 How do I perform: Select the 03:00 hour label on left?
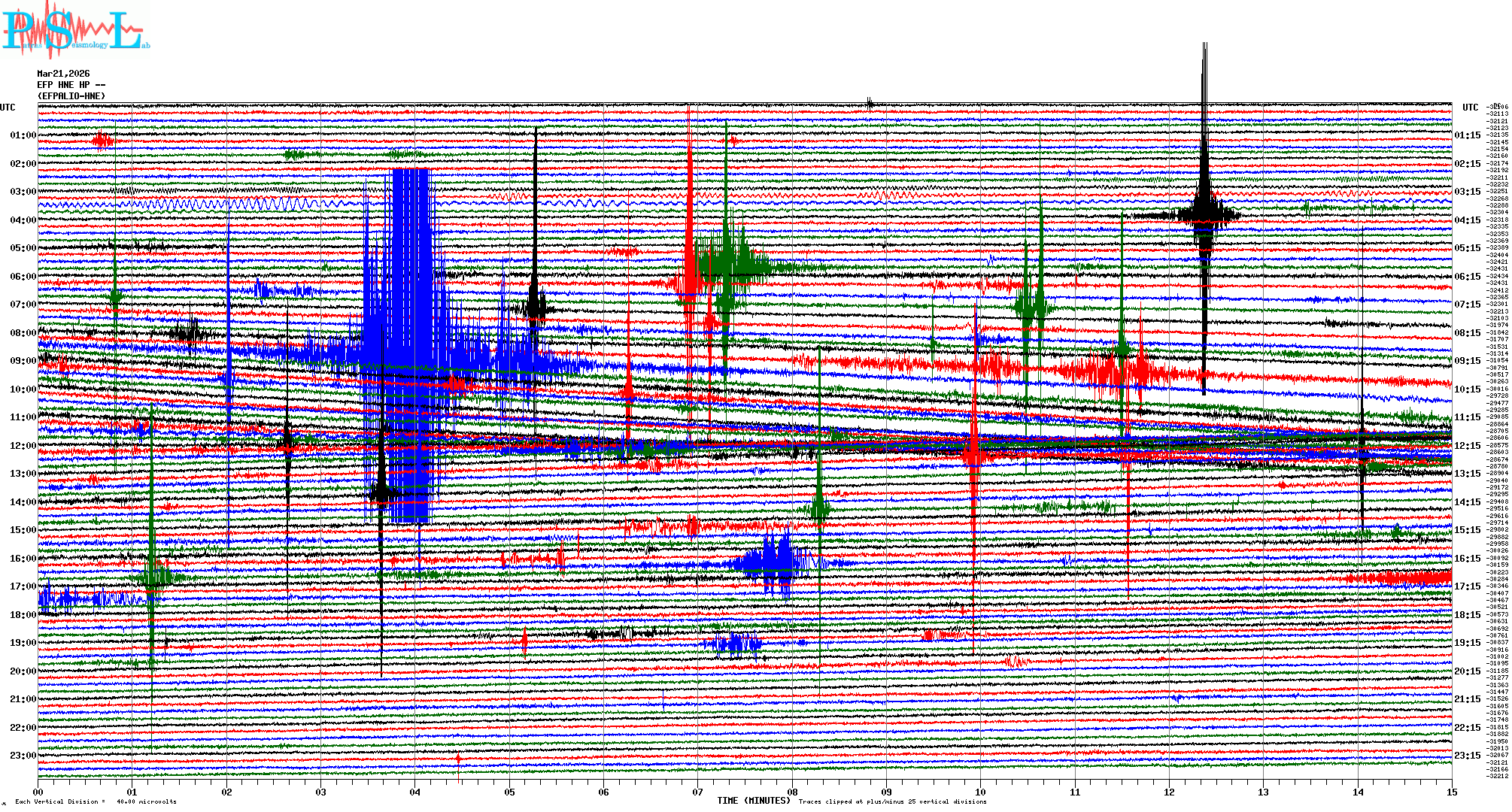tap(23, 192)
